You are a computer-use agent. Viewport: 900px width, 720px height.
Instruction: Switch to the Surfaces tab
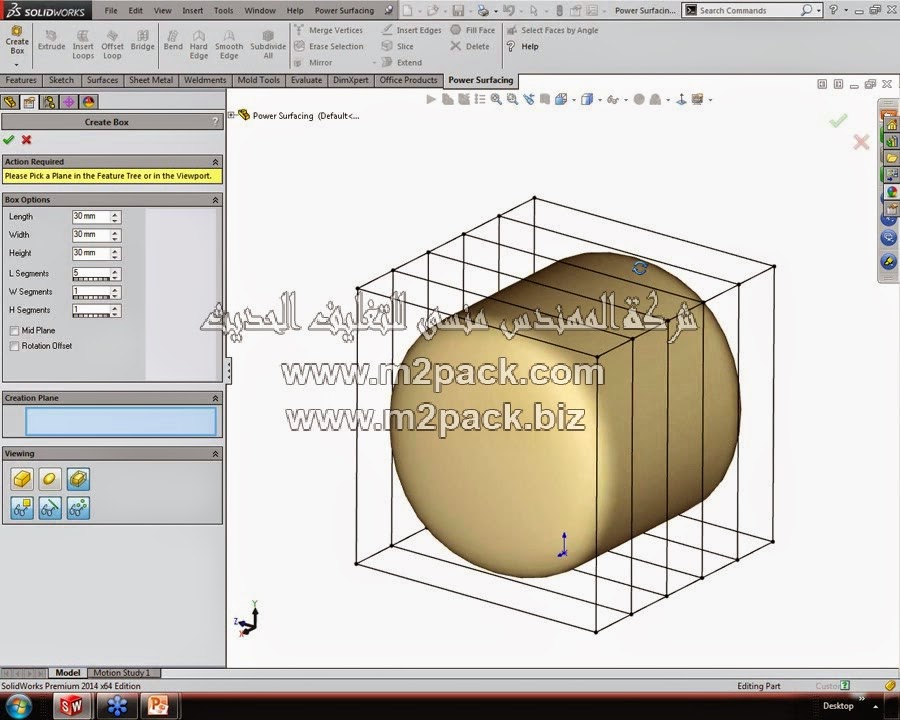click(102, 80)
